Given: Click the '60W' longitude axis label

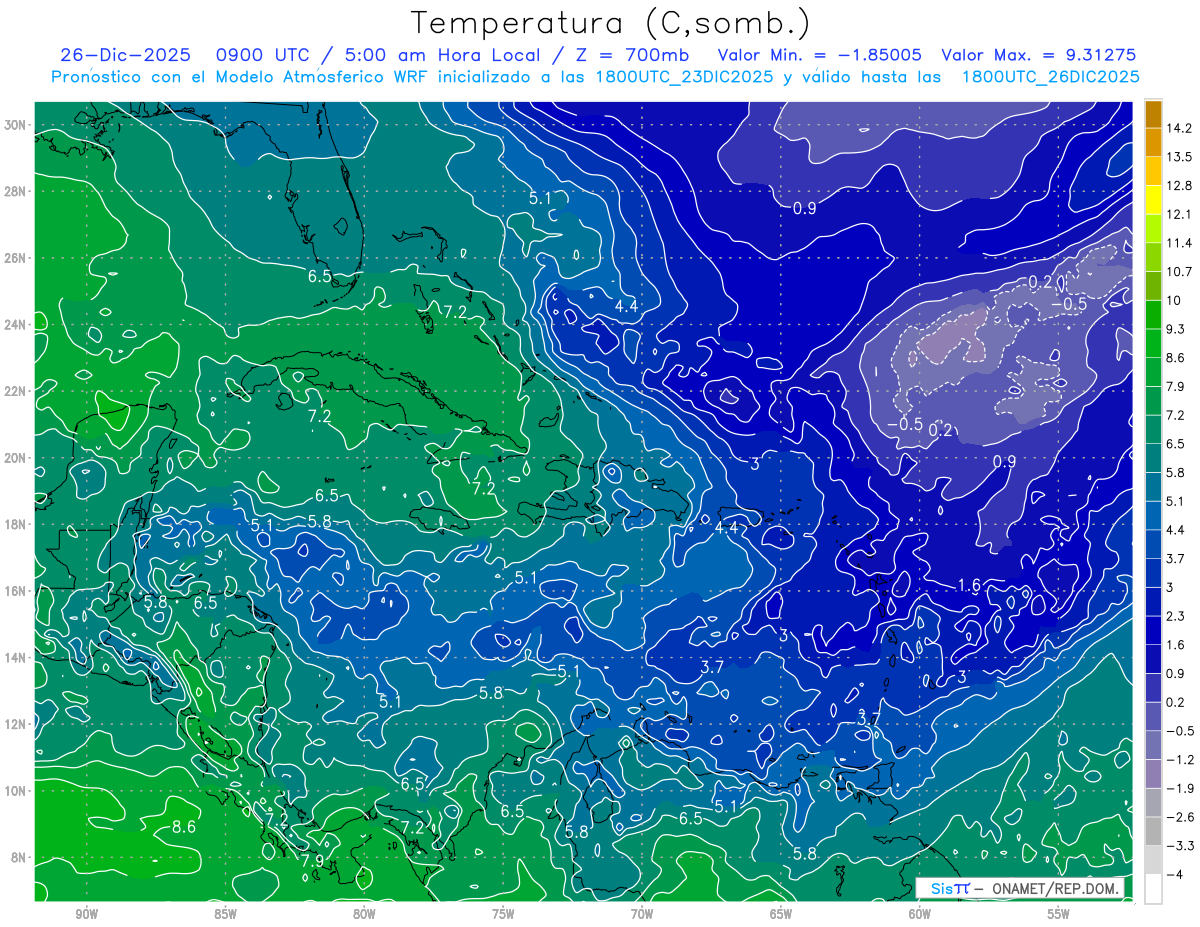Looking at the screenshot, I should coord(920,915).
